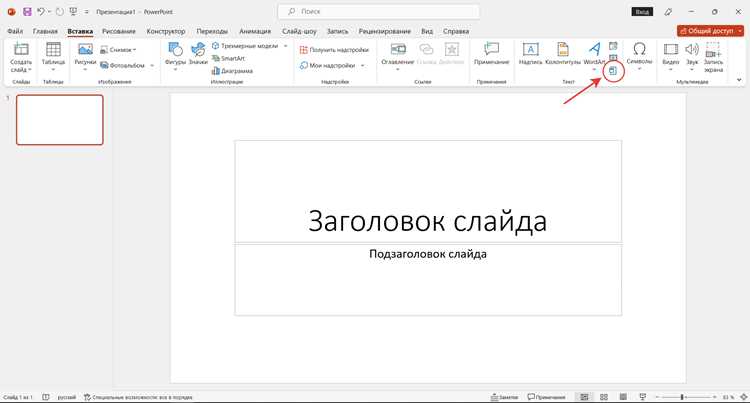
Task: Open the Фотоальбом dropdown arrow
Action: click(152, 65)
